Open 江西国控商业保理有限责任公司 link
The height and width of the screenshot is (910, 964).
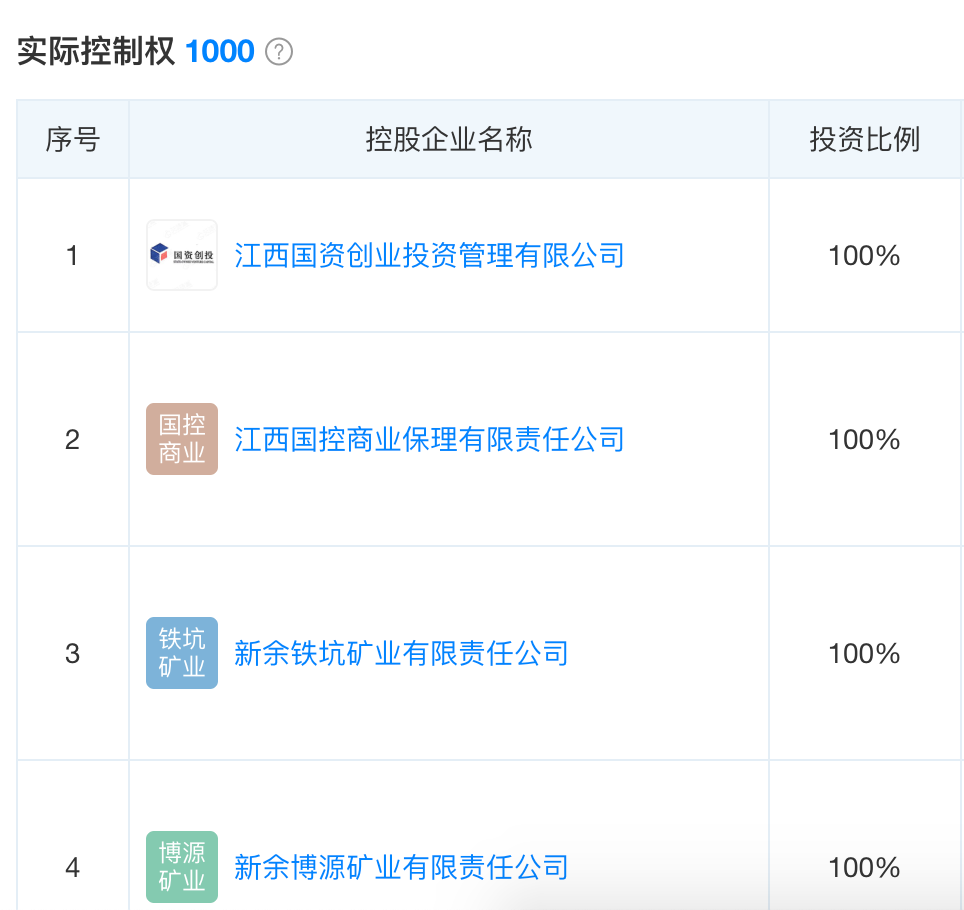coord(429,439)
